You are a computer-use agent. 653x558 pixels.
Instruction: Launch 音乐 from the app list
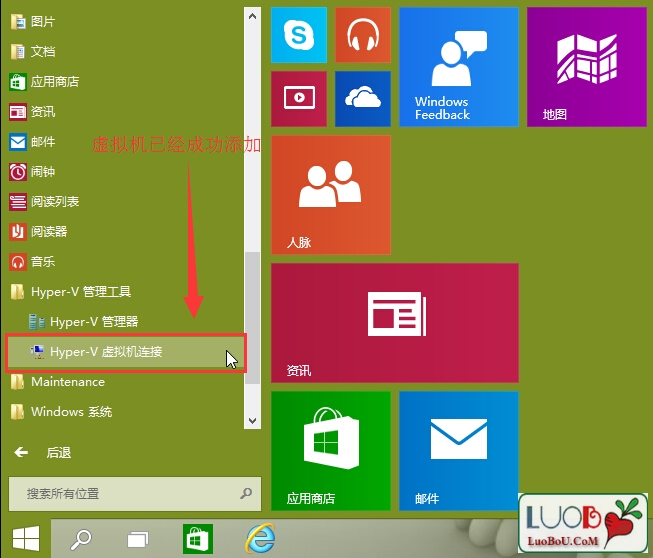point(125,262)
